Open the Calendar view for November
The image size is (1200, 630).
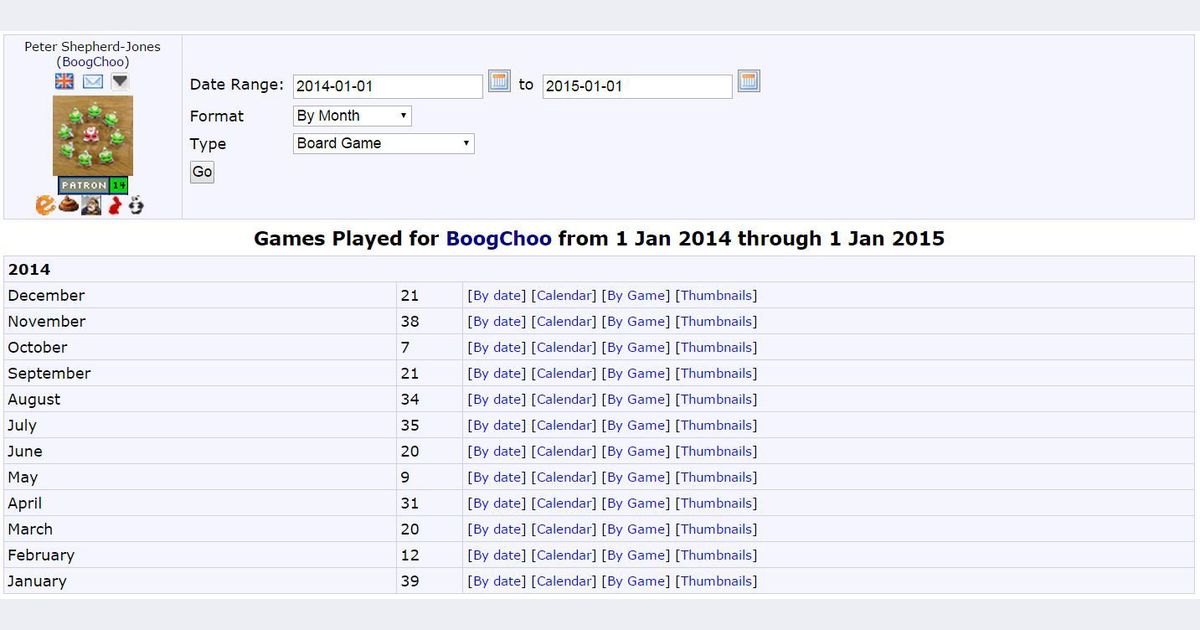(564, 321)
